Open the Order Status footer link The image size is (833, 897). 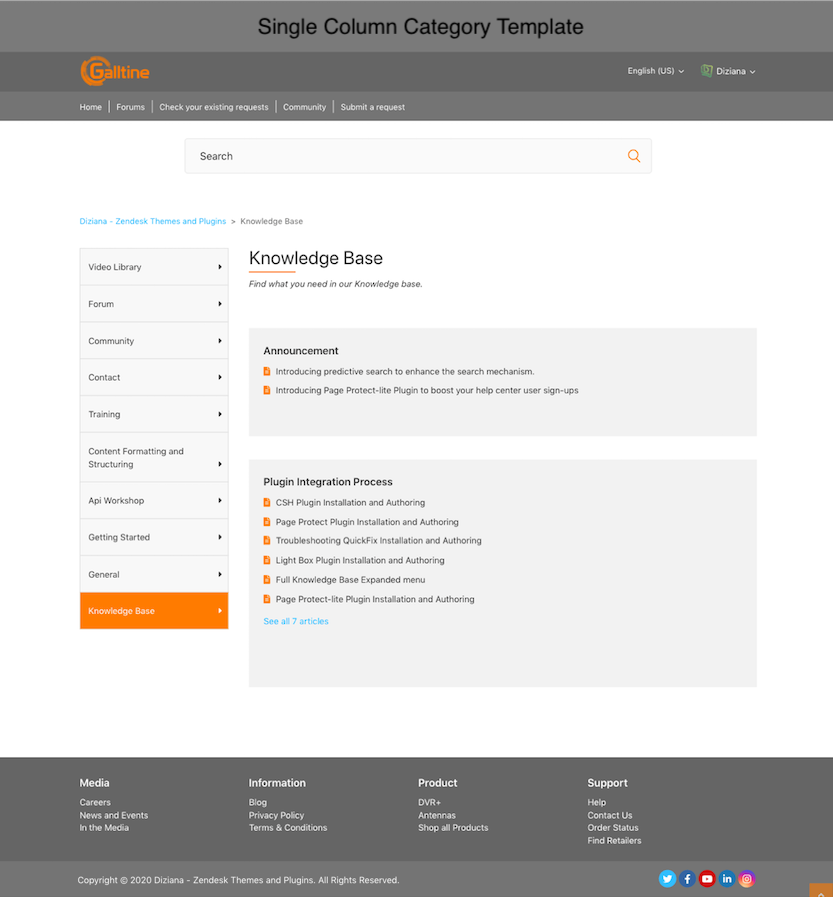(613, 828)
